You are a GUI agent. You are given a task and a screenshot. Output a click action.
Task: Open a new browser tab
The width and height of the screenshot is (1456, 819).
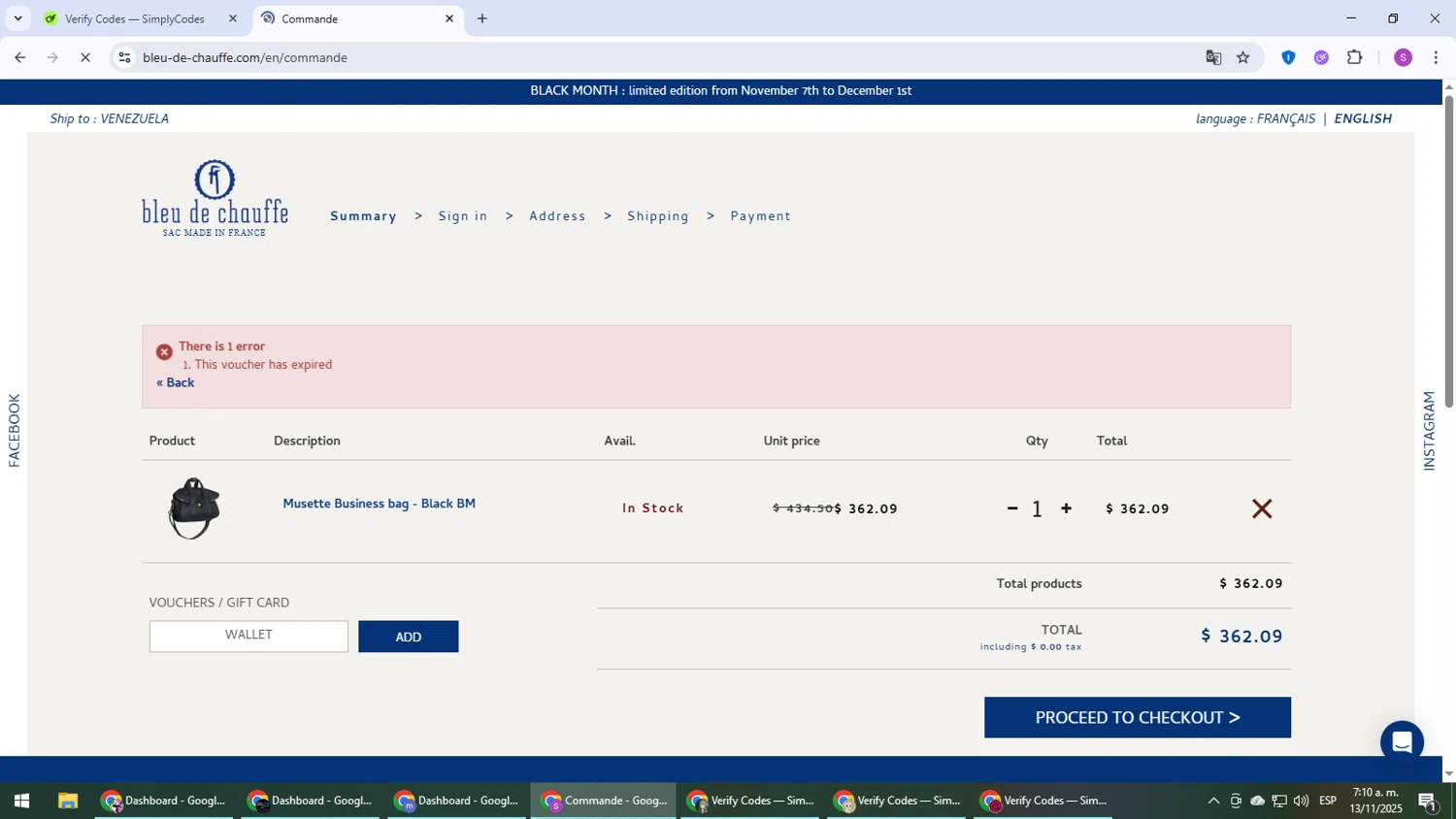pos(482,18)
